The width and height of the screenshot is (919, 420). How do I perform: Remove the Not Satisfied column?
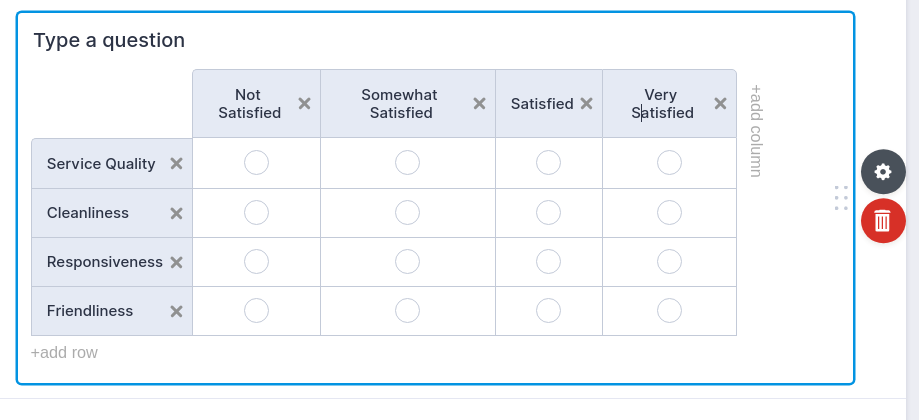point(305,103)
